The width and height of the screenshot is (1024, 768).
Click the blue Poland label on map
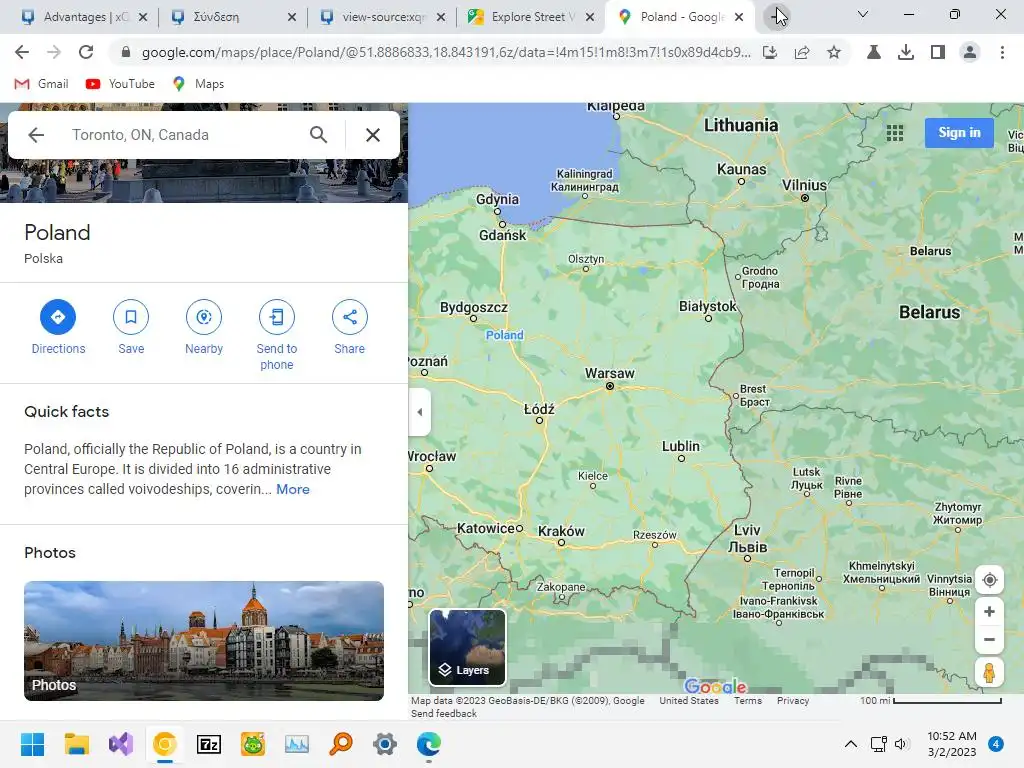[x=504, y=335]
